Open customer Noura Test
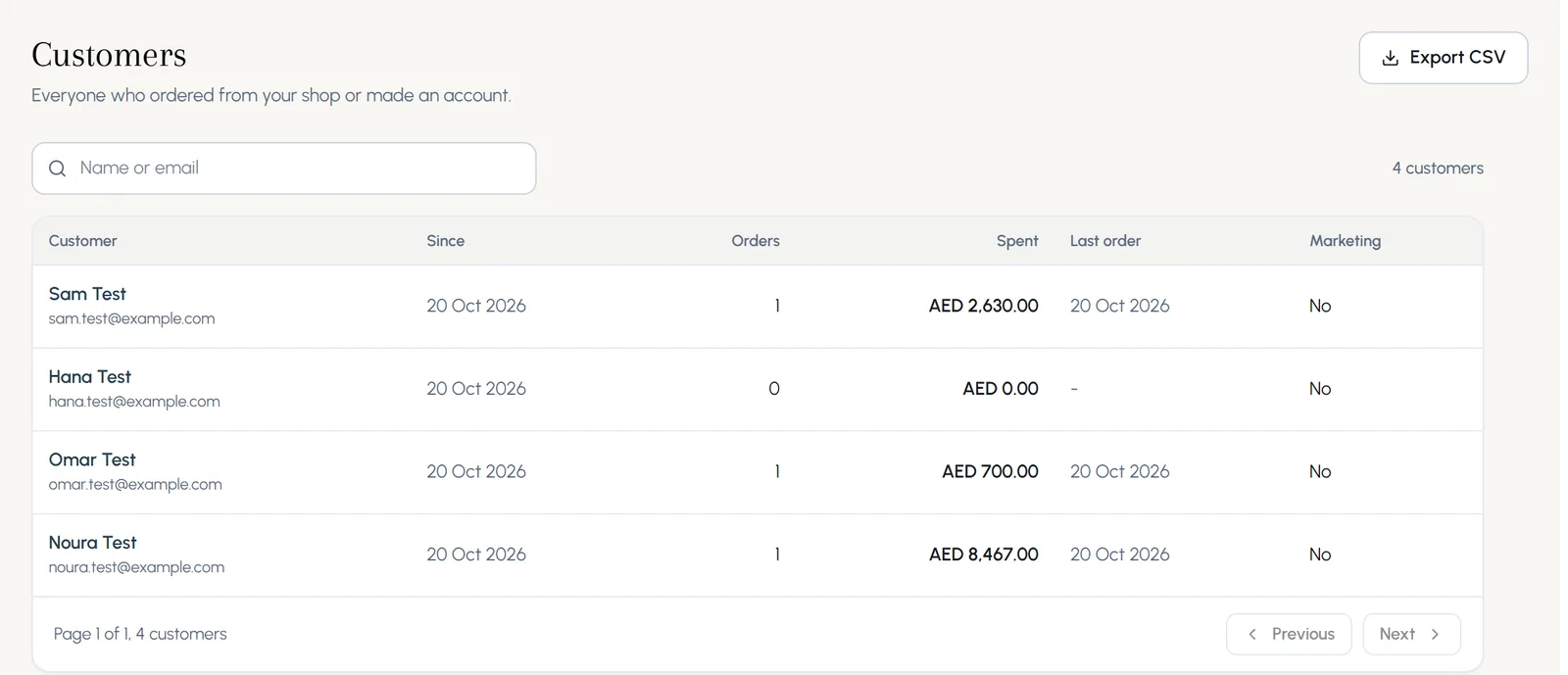 tap(93, 543)
